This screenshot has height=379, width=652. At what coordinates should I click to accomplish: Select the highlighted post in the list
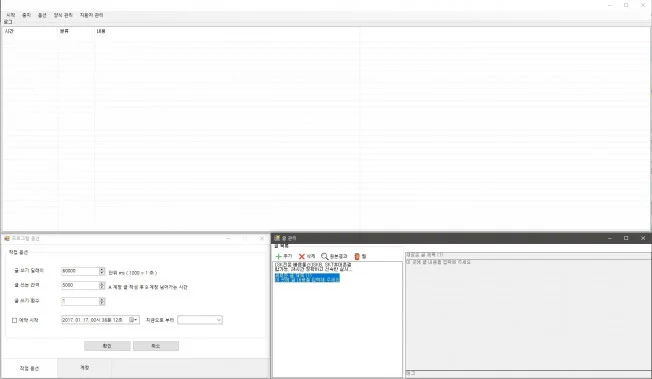[x=307, y=277]
